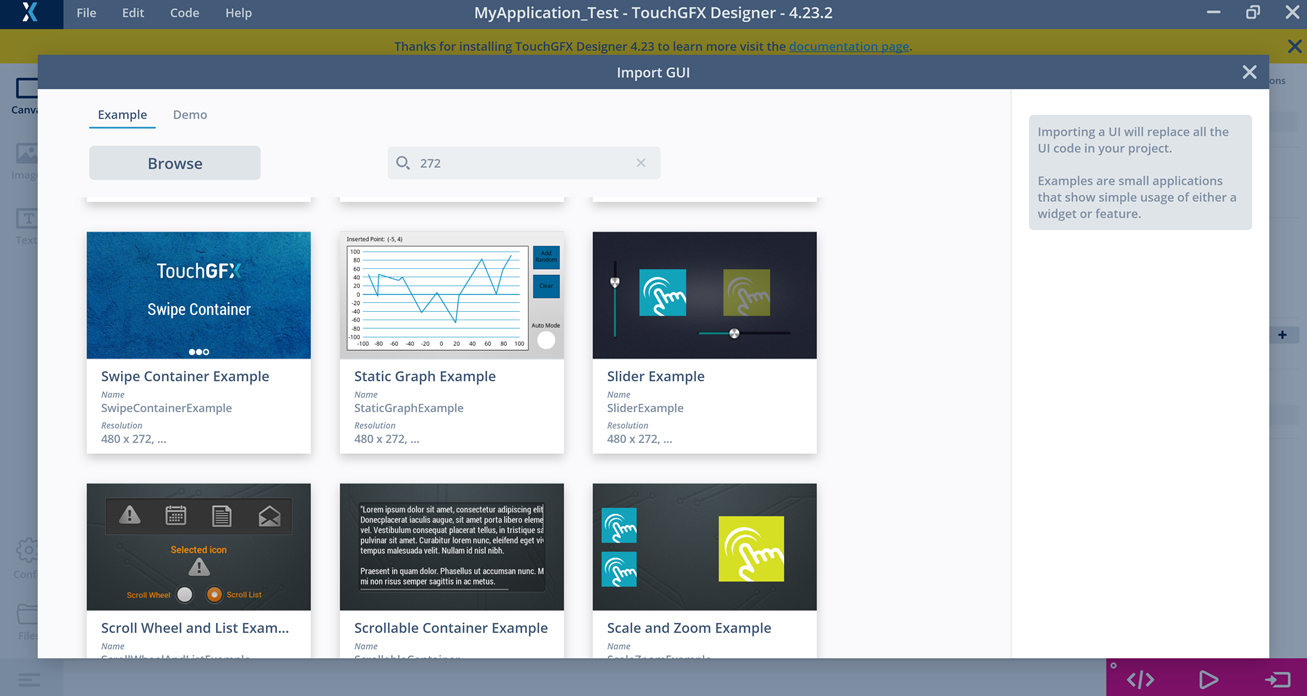Close the Import GUI dialog
Screen dimensions: 1307x696
(x=1249, y=72)
